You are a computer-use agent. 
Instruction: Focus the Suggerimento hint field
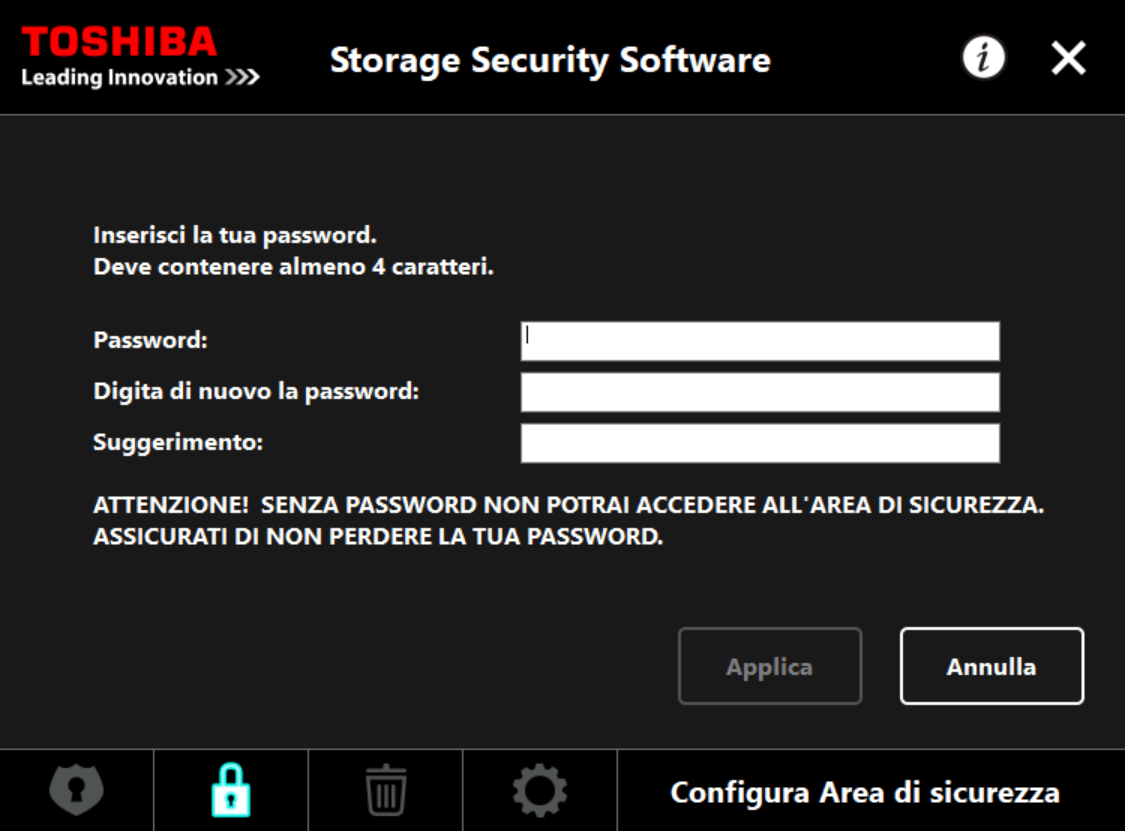760,443
